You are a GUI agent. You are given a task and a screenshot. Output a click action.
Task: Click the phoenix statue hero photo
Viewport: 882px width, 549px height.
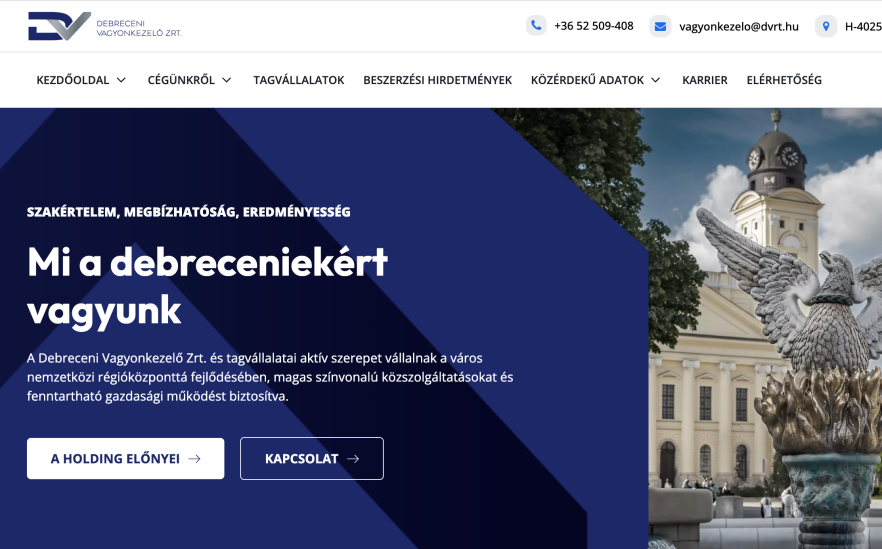pos(765,328)
